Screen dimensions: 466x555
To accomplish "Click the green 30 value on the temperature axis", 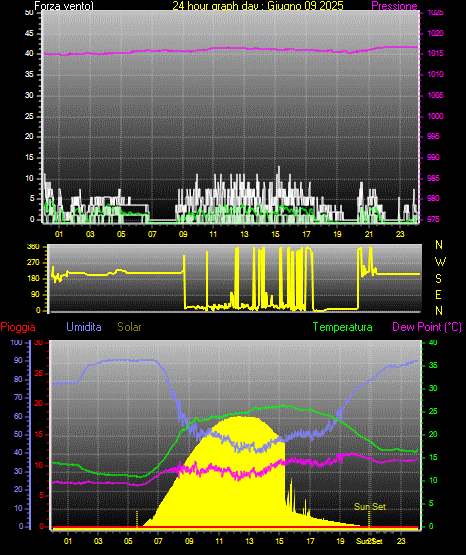I will [x=433, y=388].
